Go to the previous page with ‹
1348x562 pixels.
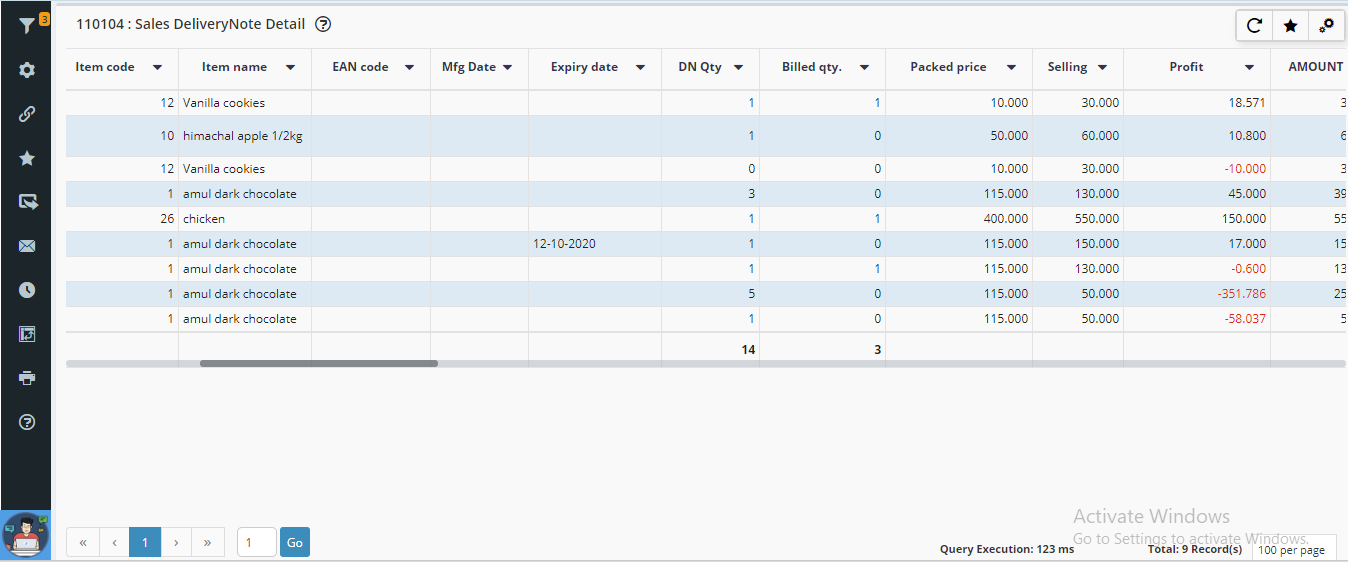coord(114,542)
